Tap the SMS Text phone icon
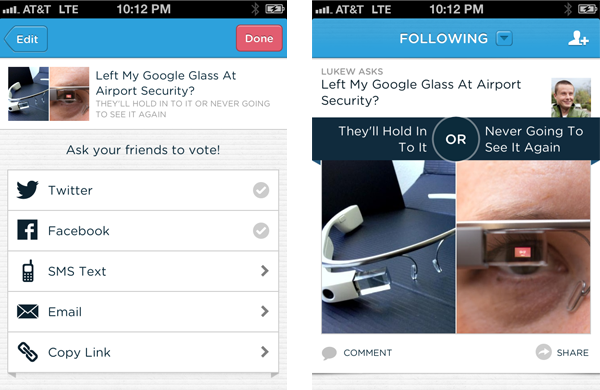Viewport: 600px width, 390px height. point(28,271)
